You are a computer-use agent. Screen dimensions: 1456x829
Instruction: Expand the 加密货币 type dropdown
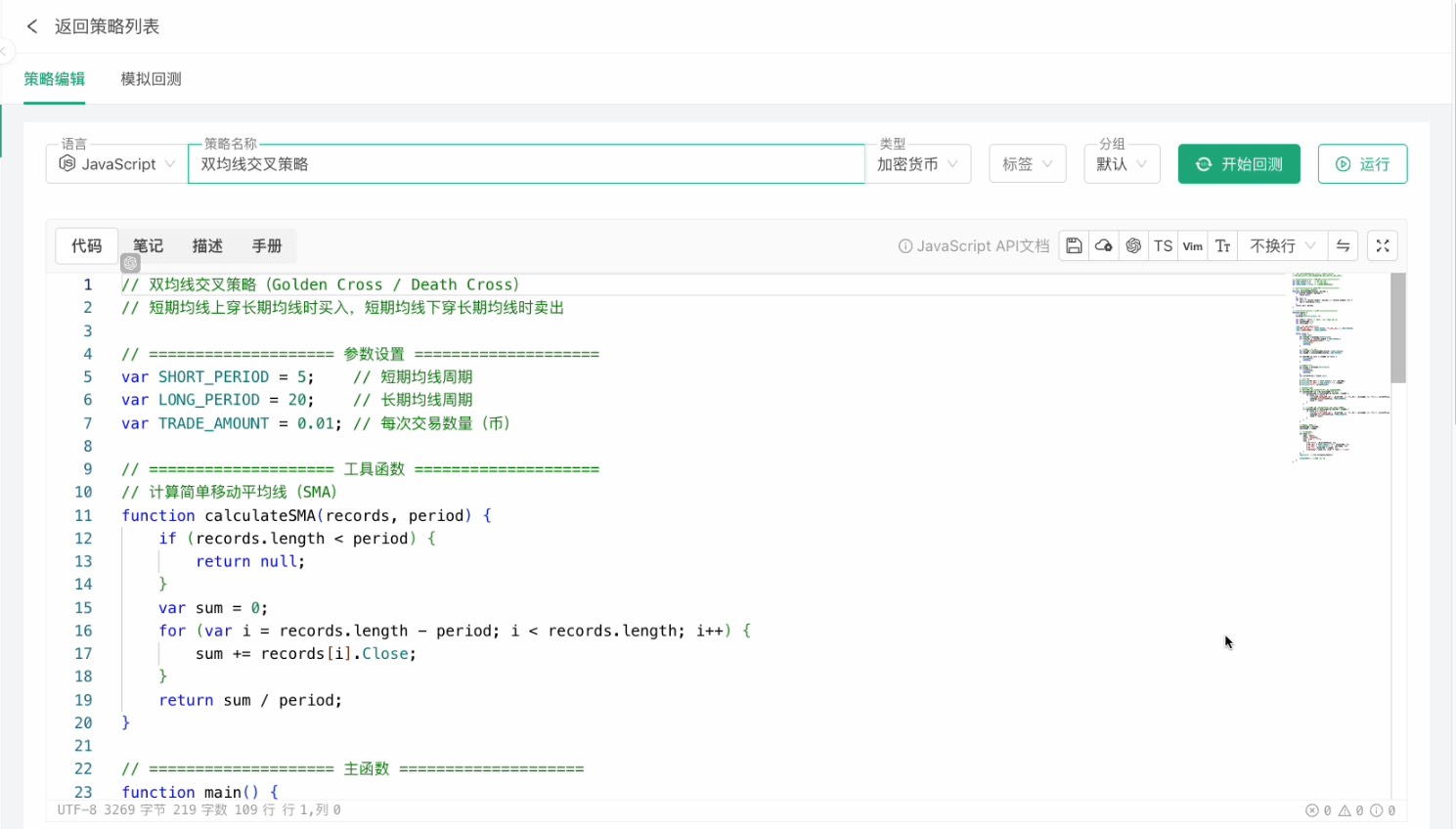coord(917,164)
